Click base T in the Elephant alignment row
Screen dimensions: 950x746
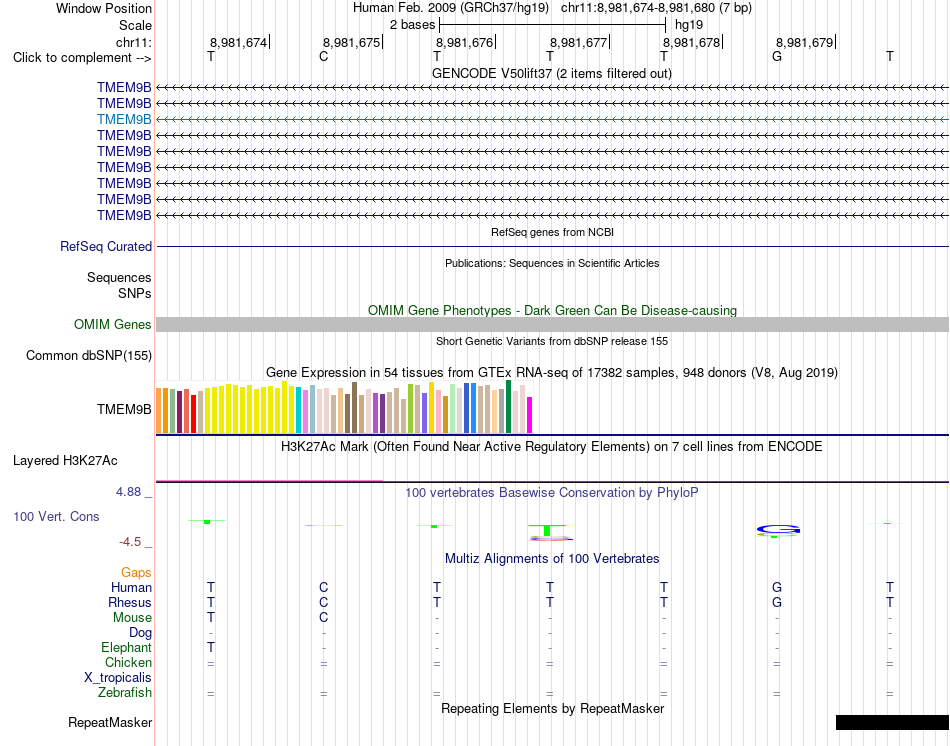pyautogui.click(x=211, y=647)
